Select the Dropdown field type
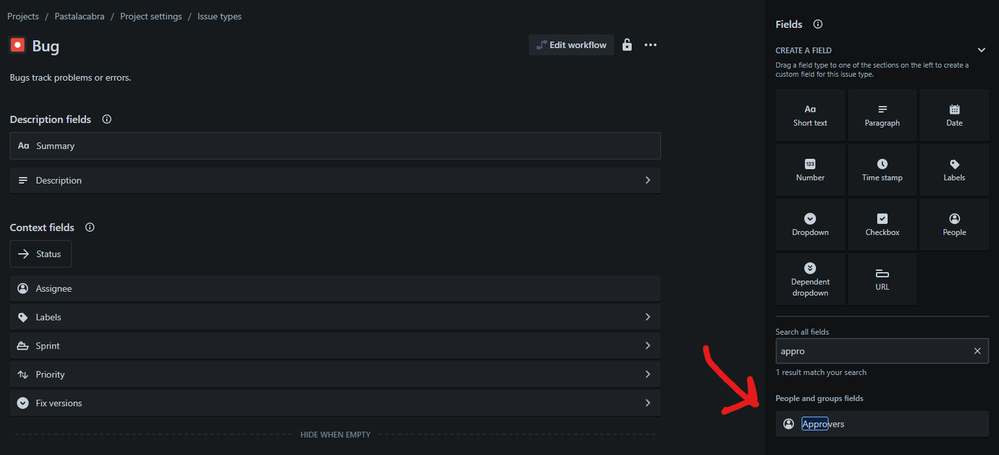999x455 pixels. (810, 225)
